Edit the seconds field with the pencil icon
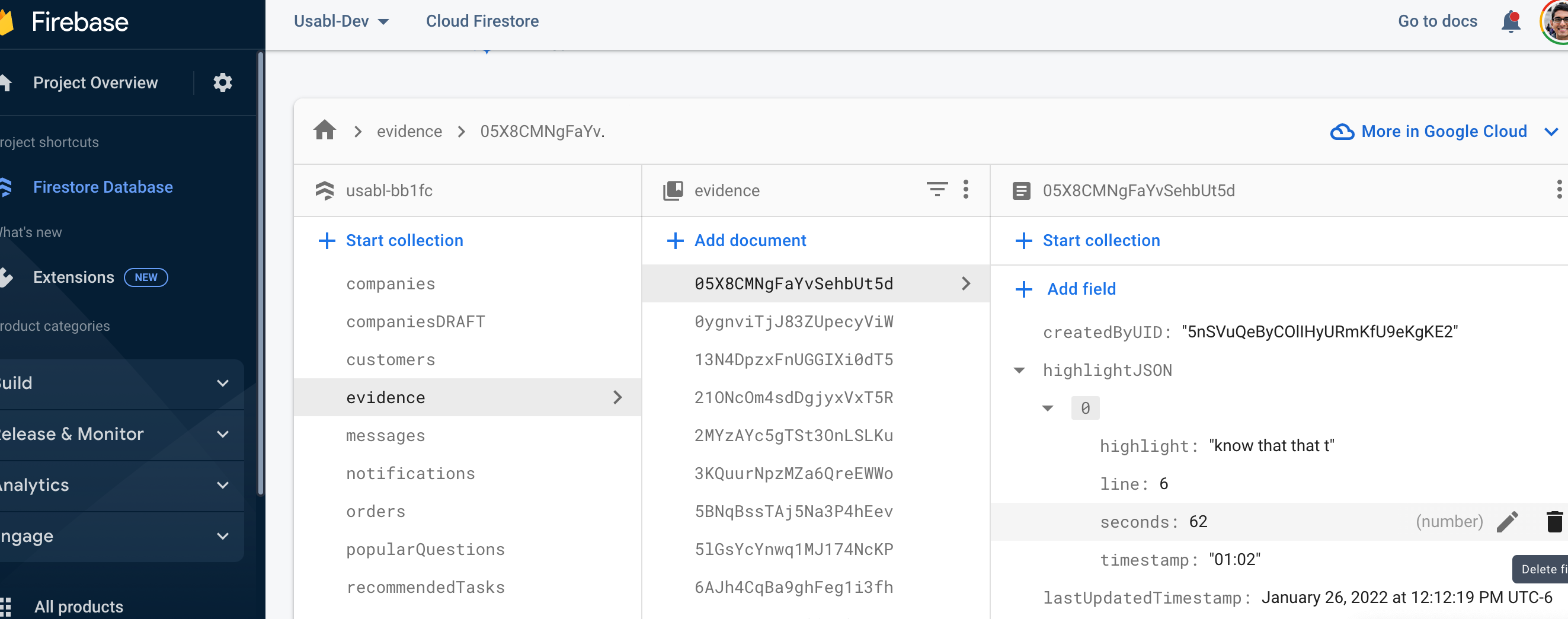 pos(1508,522)
